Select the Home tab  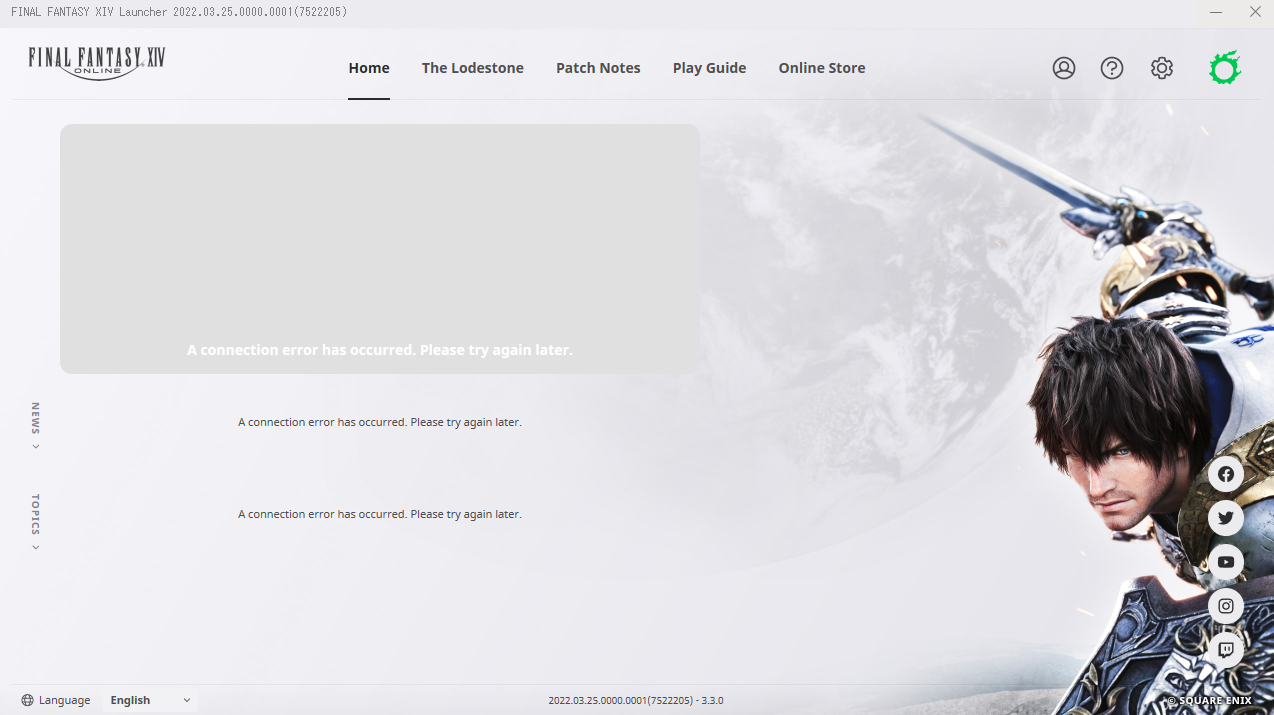(369, 68)
